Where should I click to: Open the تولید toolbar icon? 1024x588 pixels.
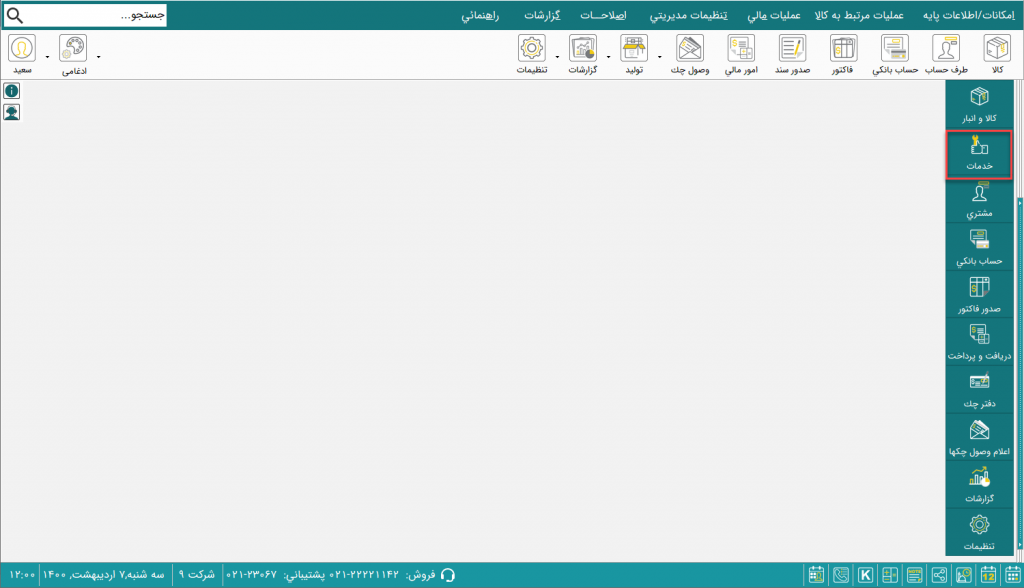(634, 54)
